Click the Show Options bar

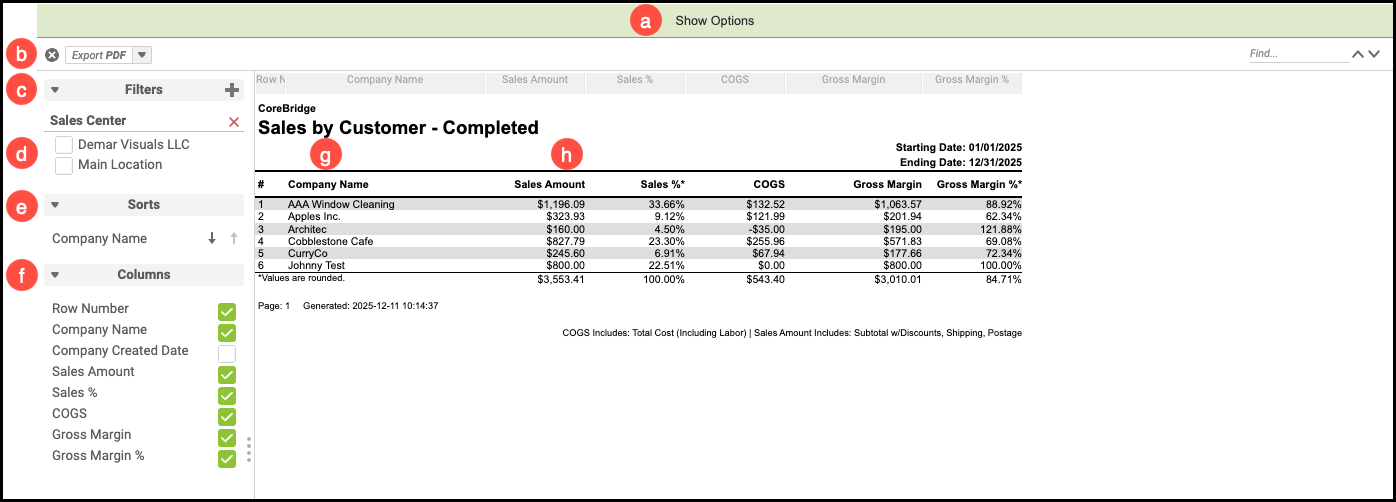714,20
